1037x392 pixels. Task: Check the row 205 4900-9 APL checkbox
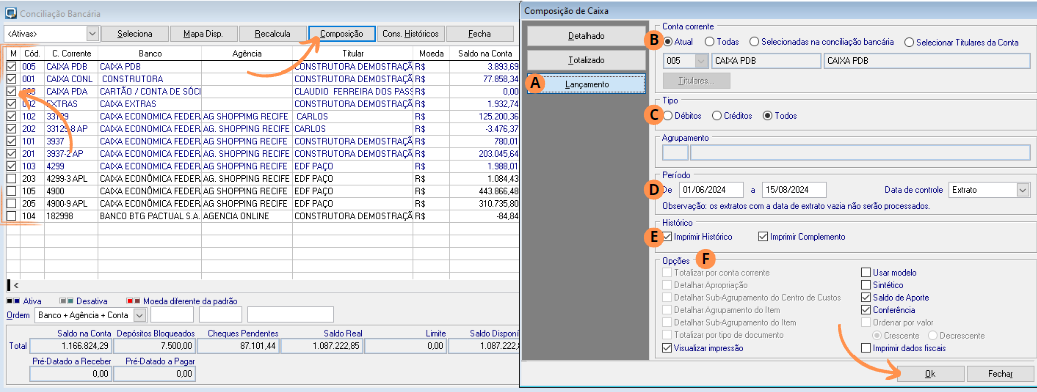pyautogui.click(x=11, y=204)
